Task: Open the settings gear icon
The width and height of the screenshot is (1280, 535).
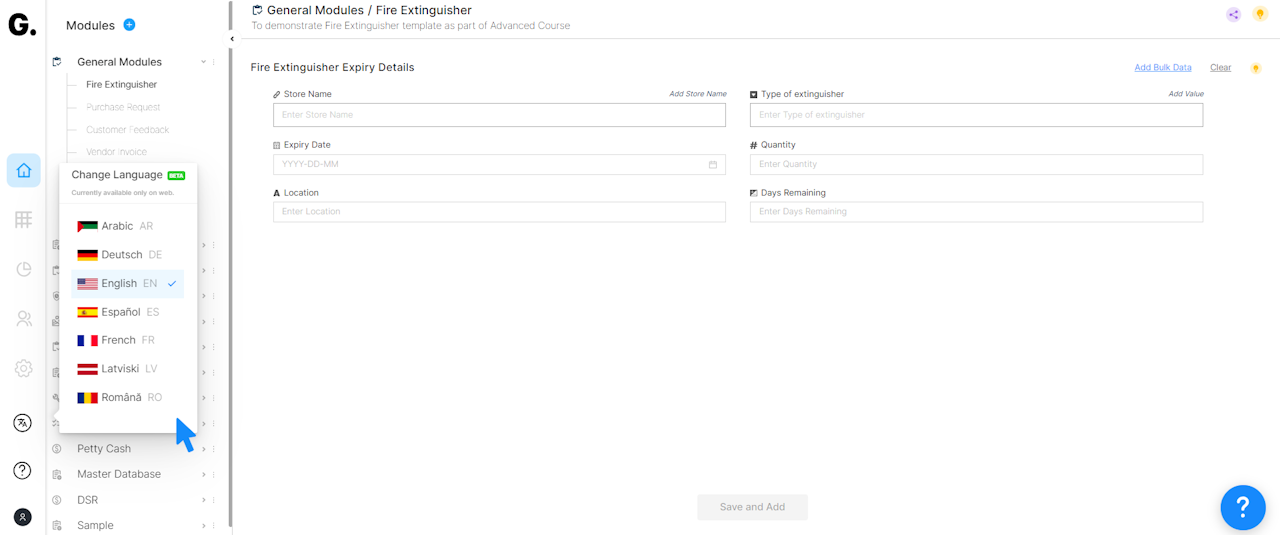Action: tap(23, 369)
